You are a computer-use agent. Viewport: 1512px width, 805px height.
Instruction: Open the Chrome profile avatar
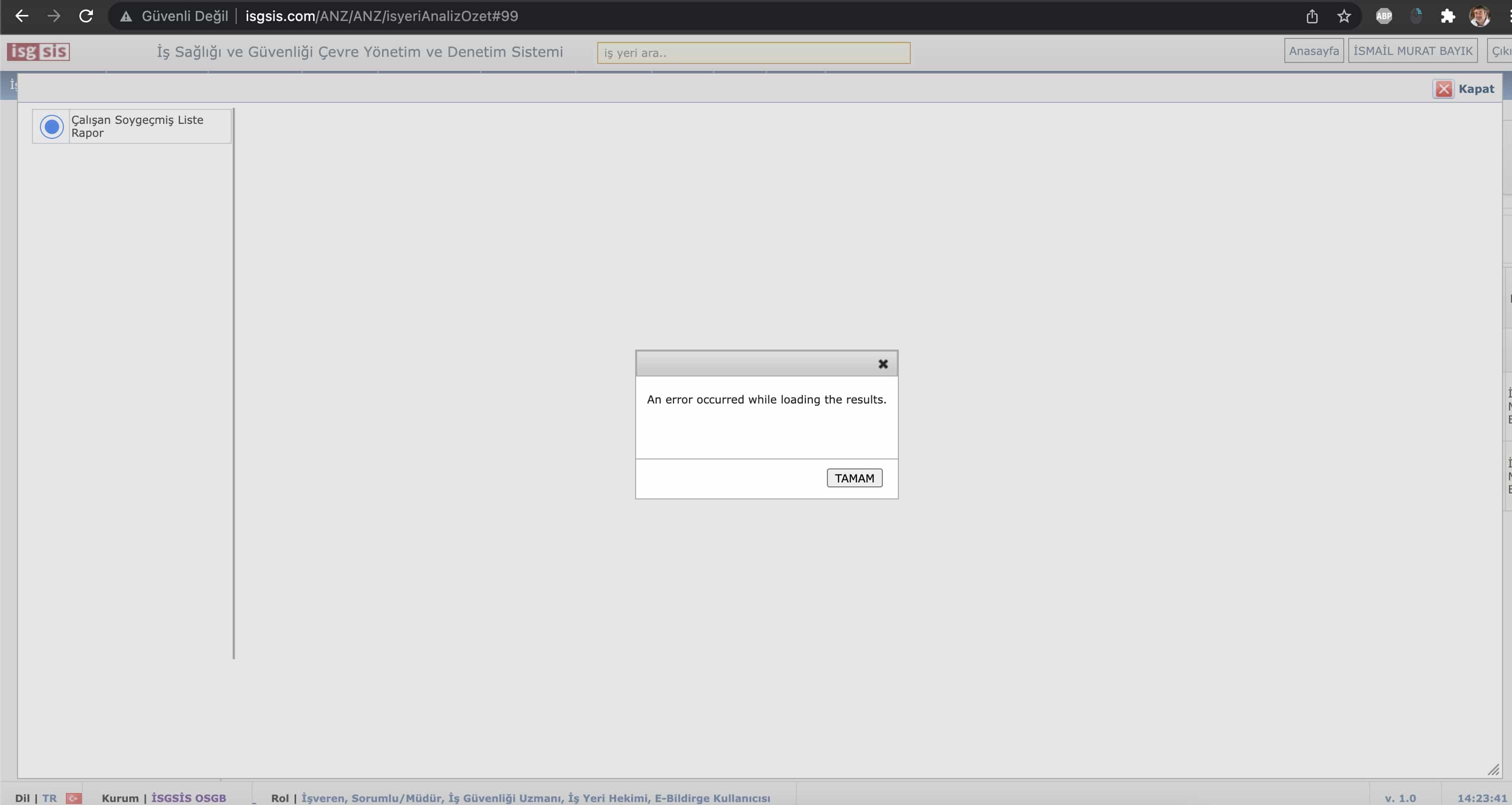coord(1479,16)
